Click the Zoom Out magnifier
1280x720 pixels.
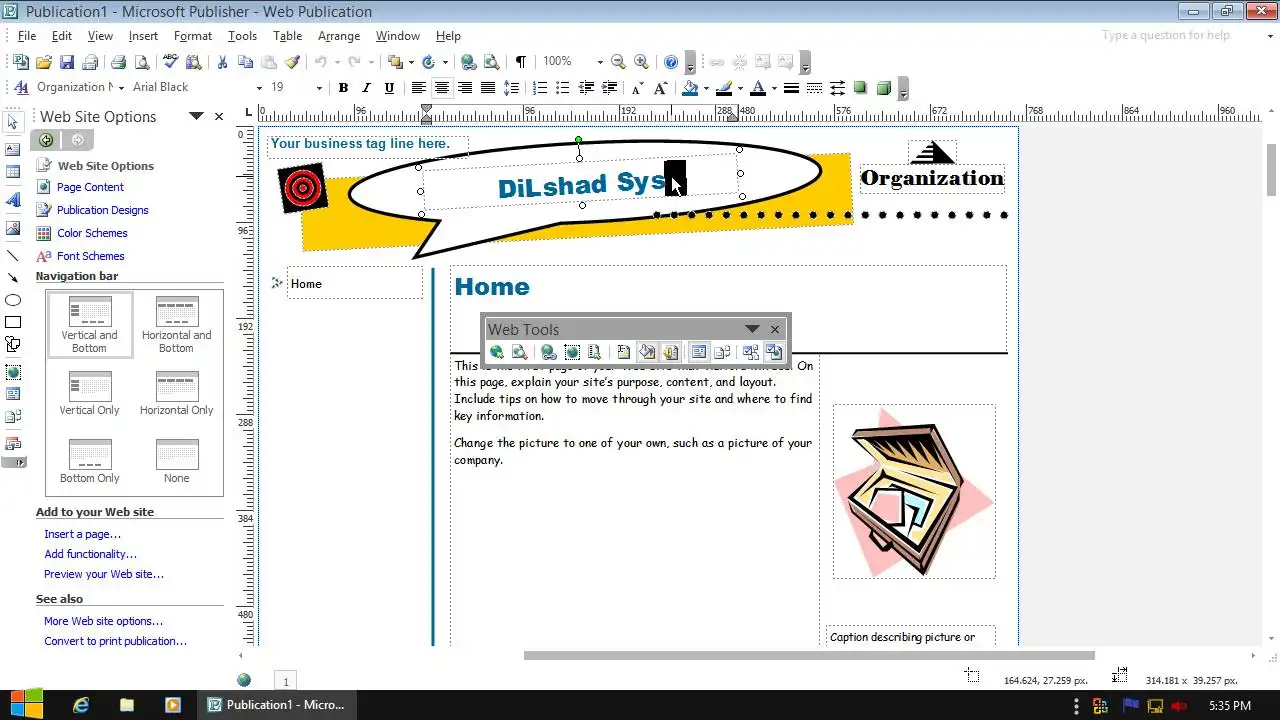[x=618, y=62]
